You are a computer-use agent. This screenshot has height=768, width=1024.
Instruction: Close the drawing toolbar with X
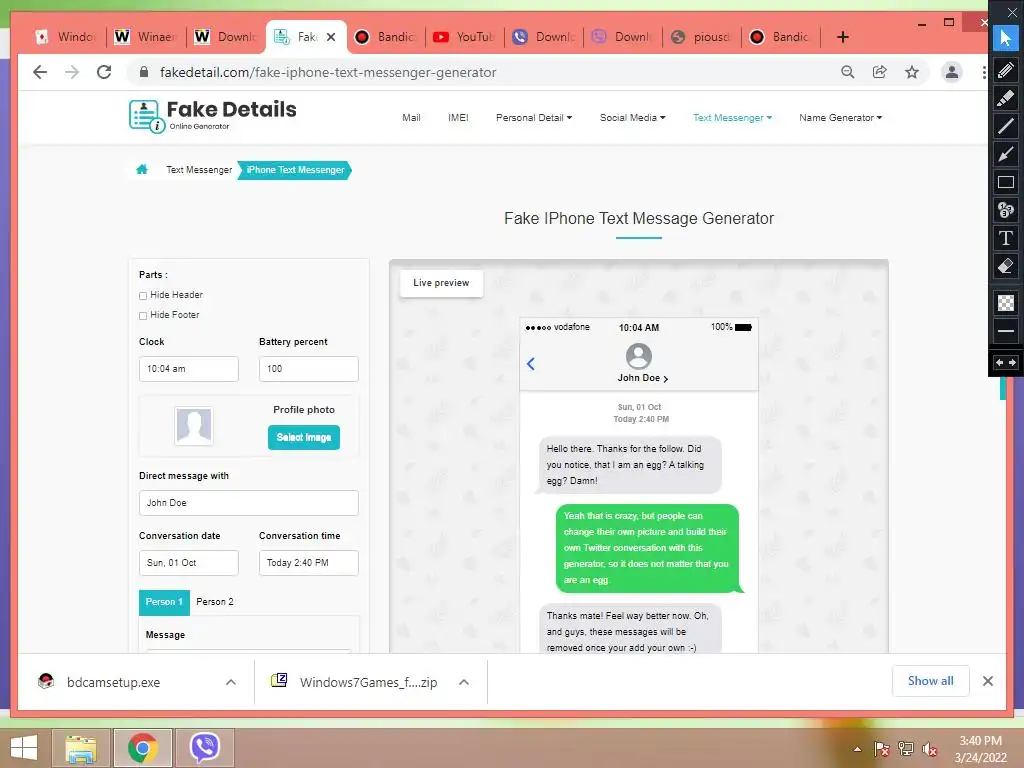pyautogui.click(x=1012, y=12)
